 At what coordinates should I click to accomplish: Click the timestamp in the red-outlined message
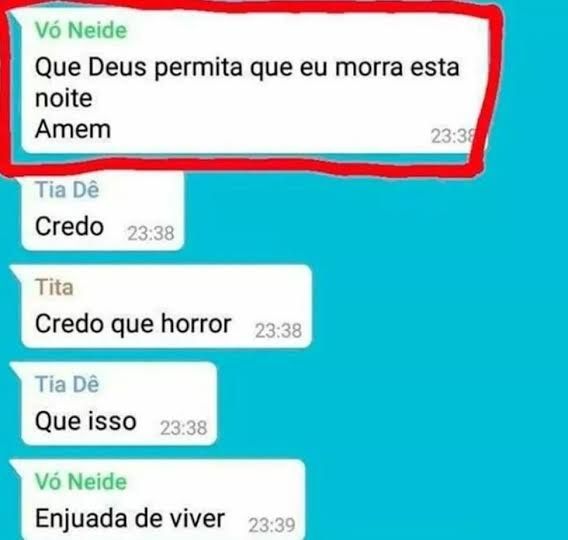[x=453, y=137]
